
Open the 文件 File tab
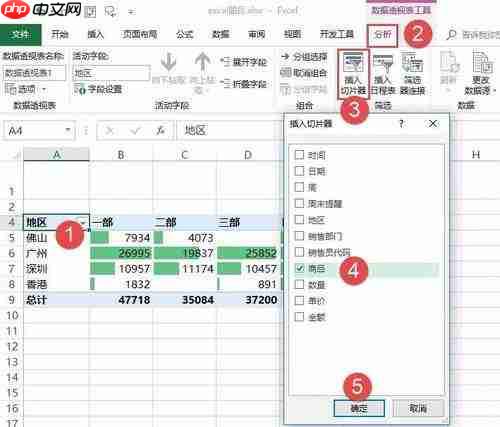coord(21,34)
